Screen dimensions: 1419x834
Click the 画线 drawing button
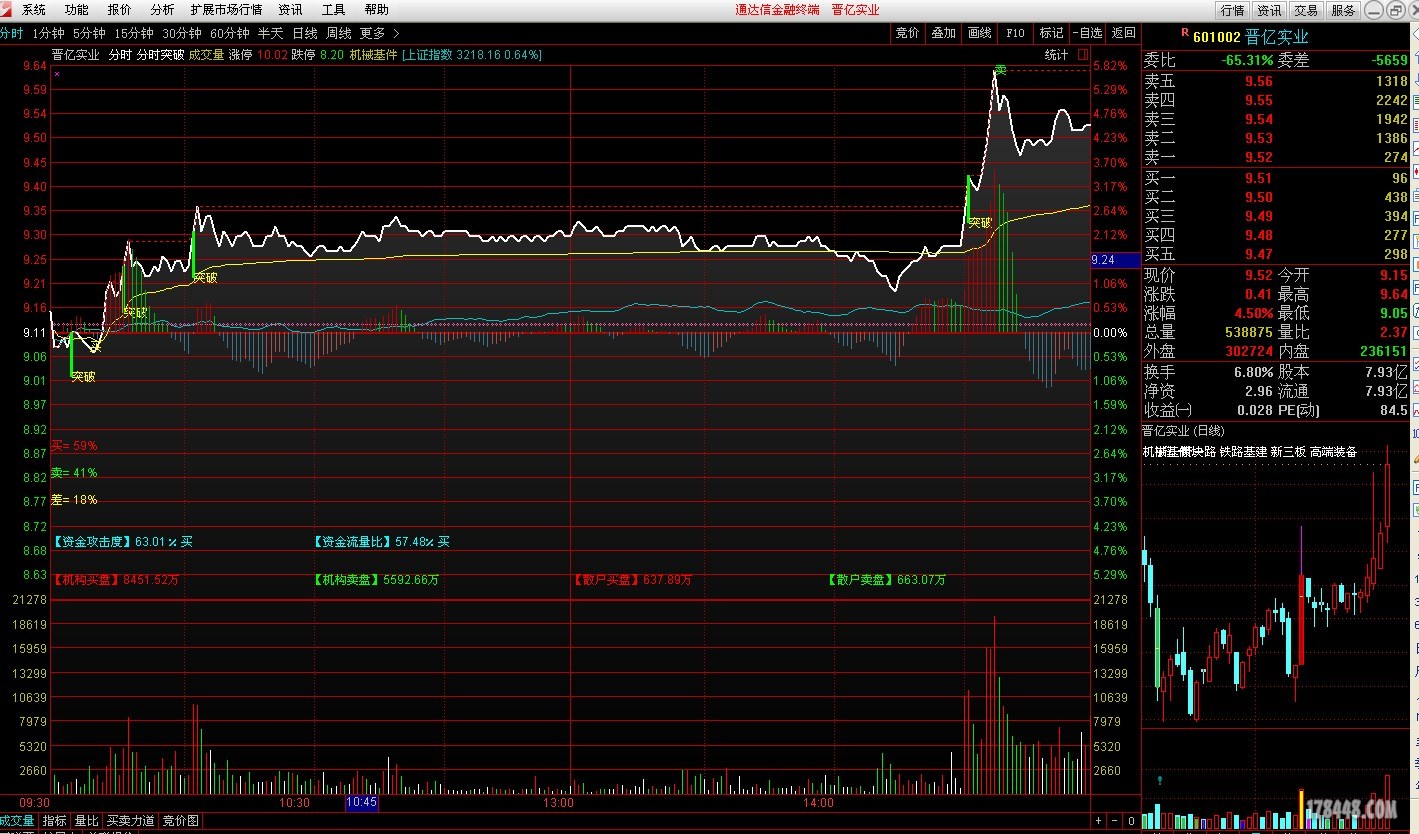pos(979,33)
